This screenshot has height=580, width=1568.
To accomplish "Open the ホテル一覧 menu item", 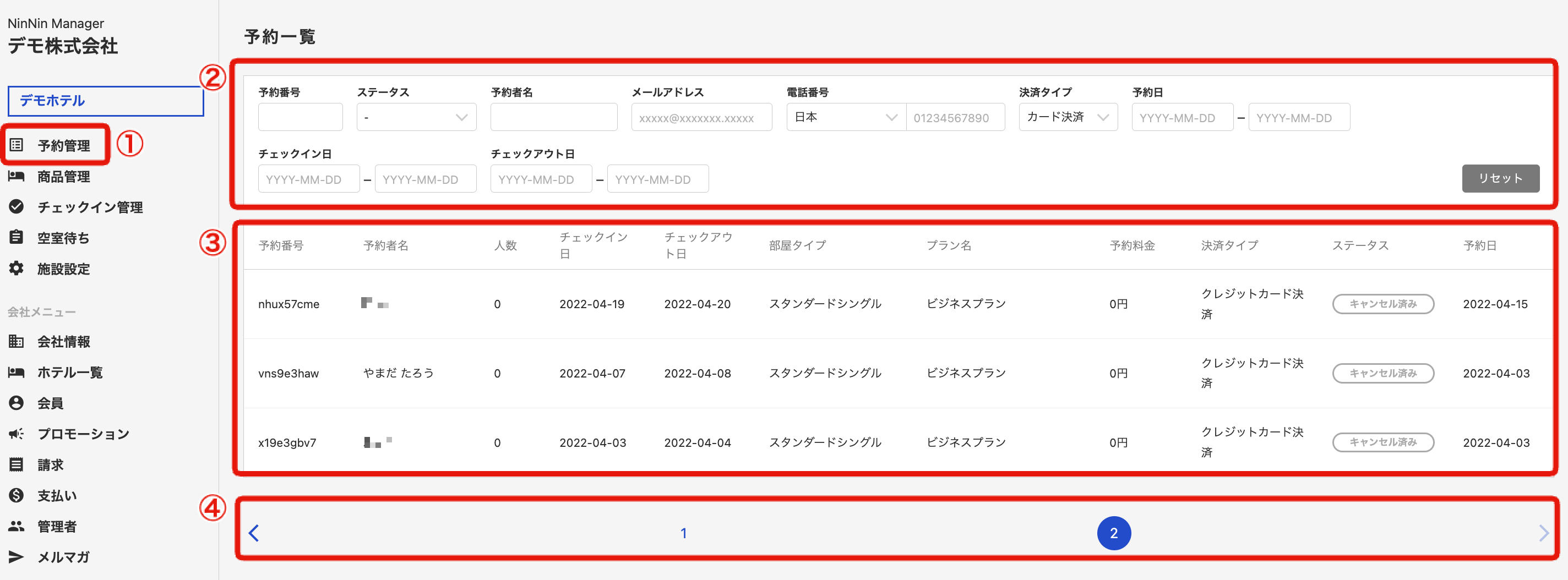I will pos(70,372).
